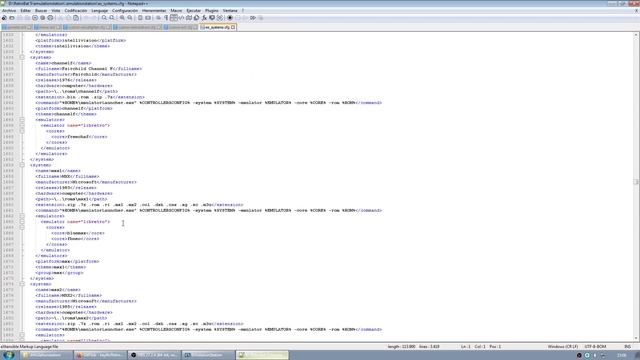The image size is (640, 360).
Task: Create a new document with New icon
Action: tap(4, 18)
